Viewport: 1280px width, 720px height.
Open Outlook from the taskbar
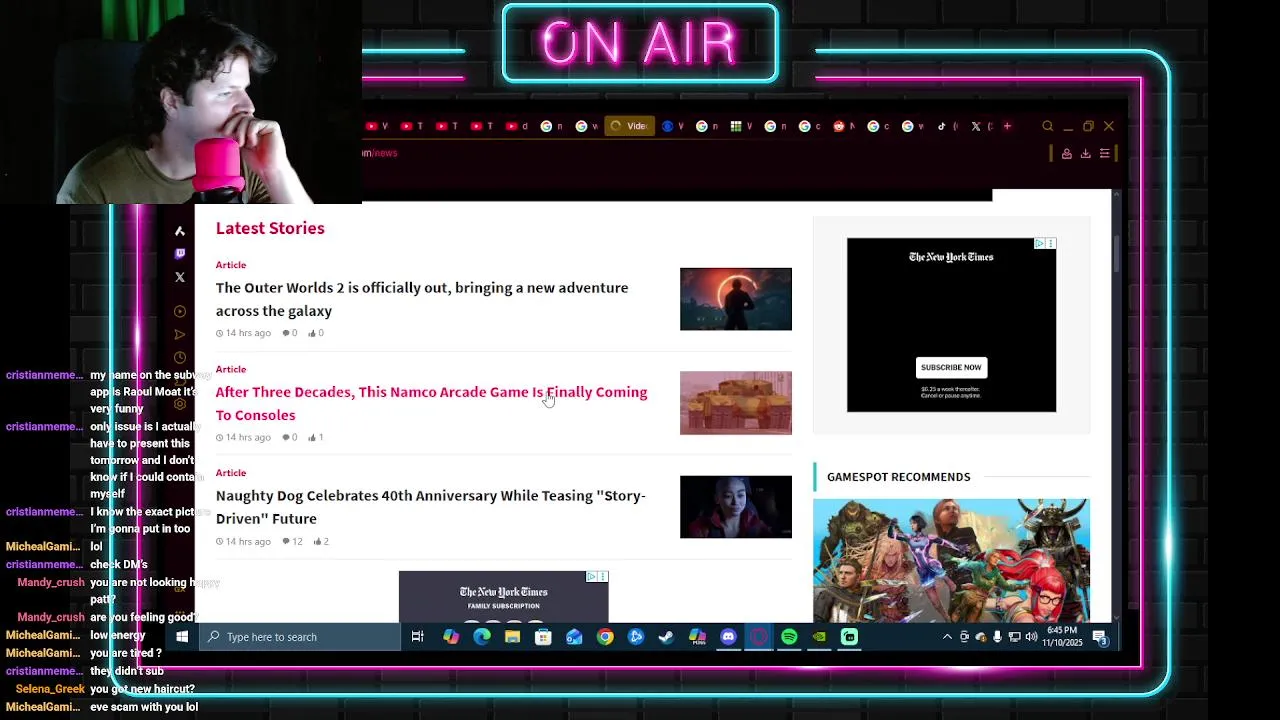(574, 637)
